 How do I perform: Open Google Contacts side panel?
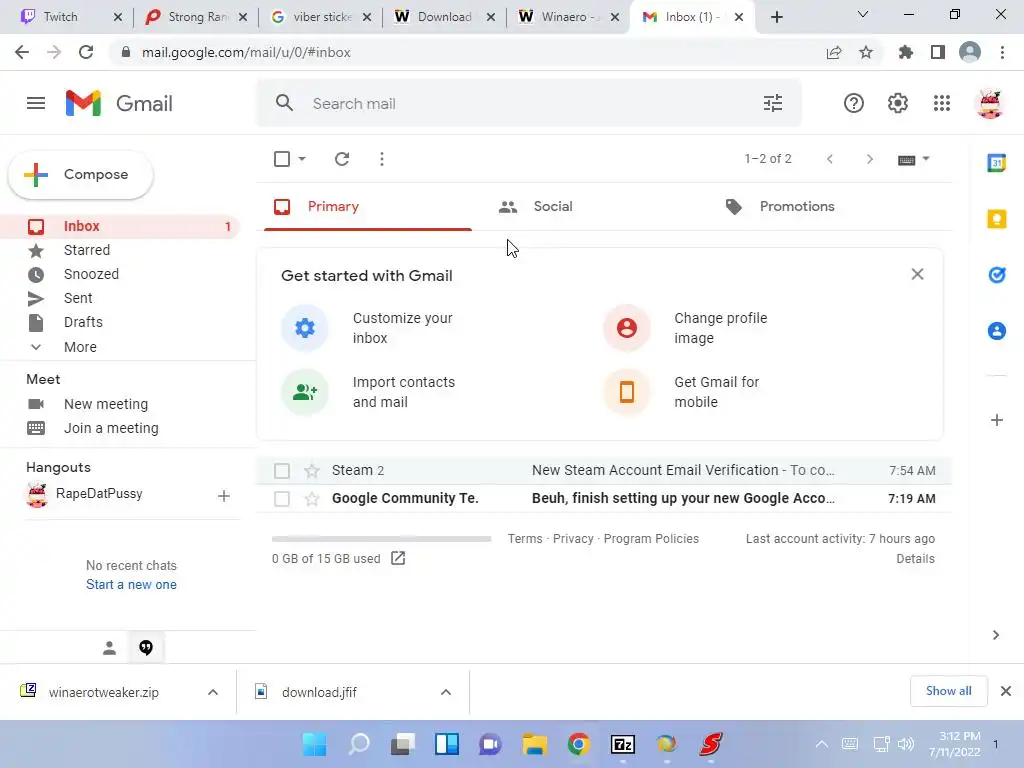(x=997, y=331)
